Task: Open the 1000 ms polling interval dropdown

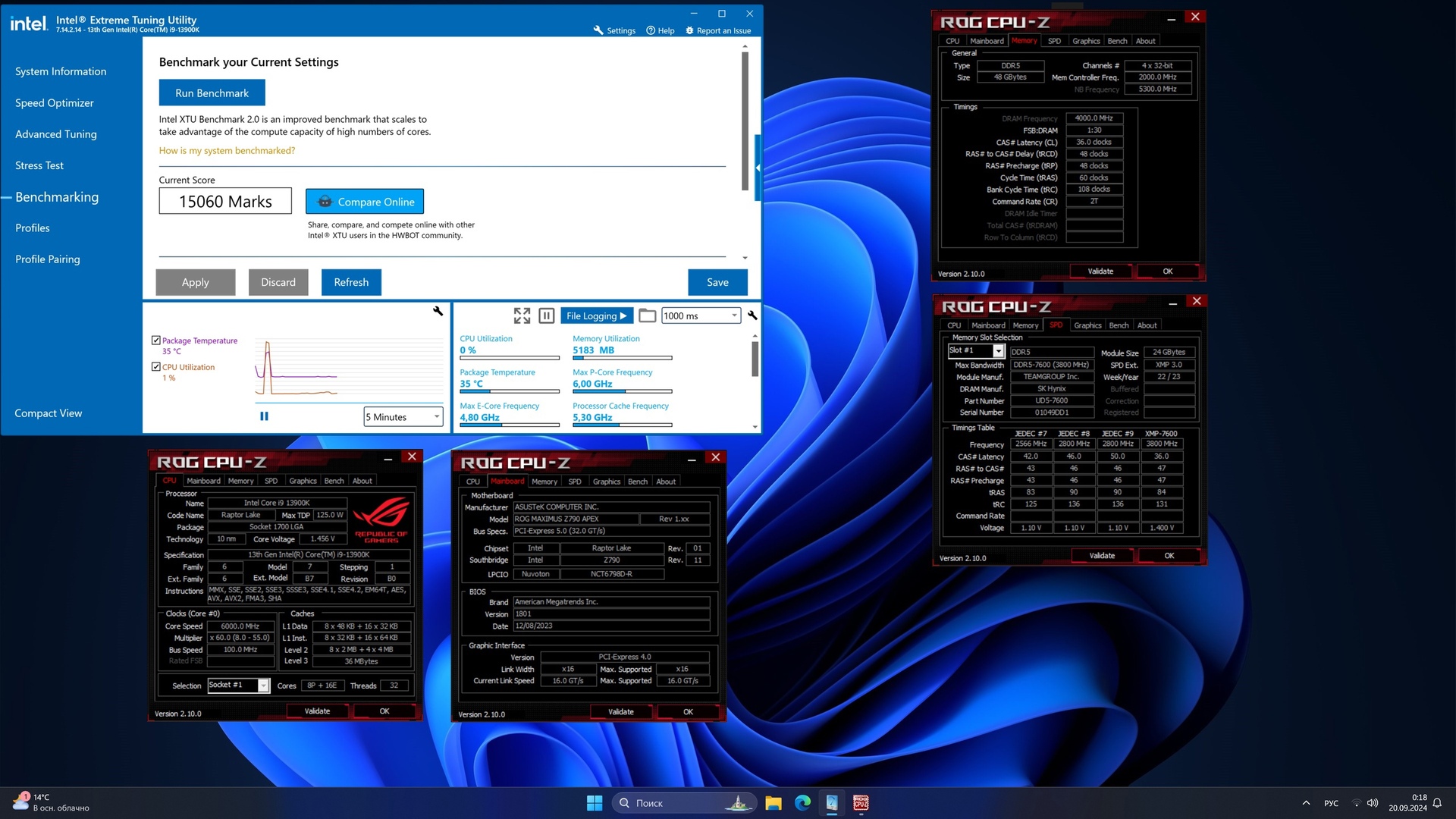Action: pyautogui.click(x=701, y=315)
